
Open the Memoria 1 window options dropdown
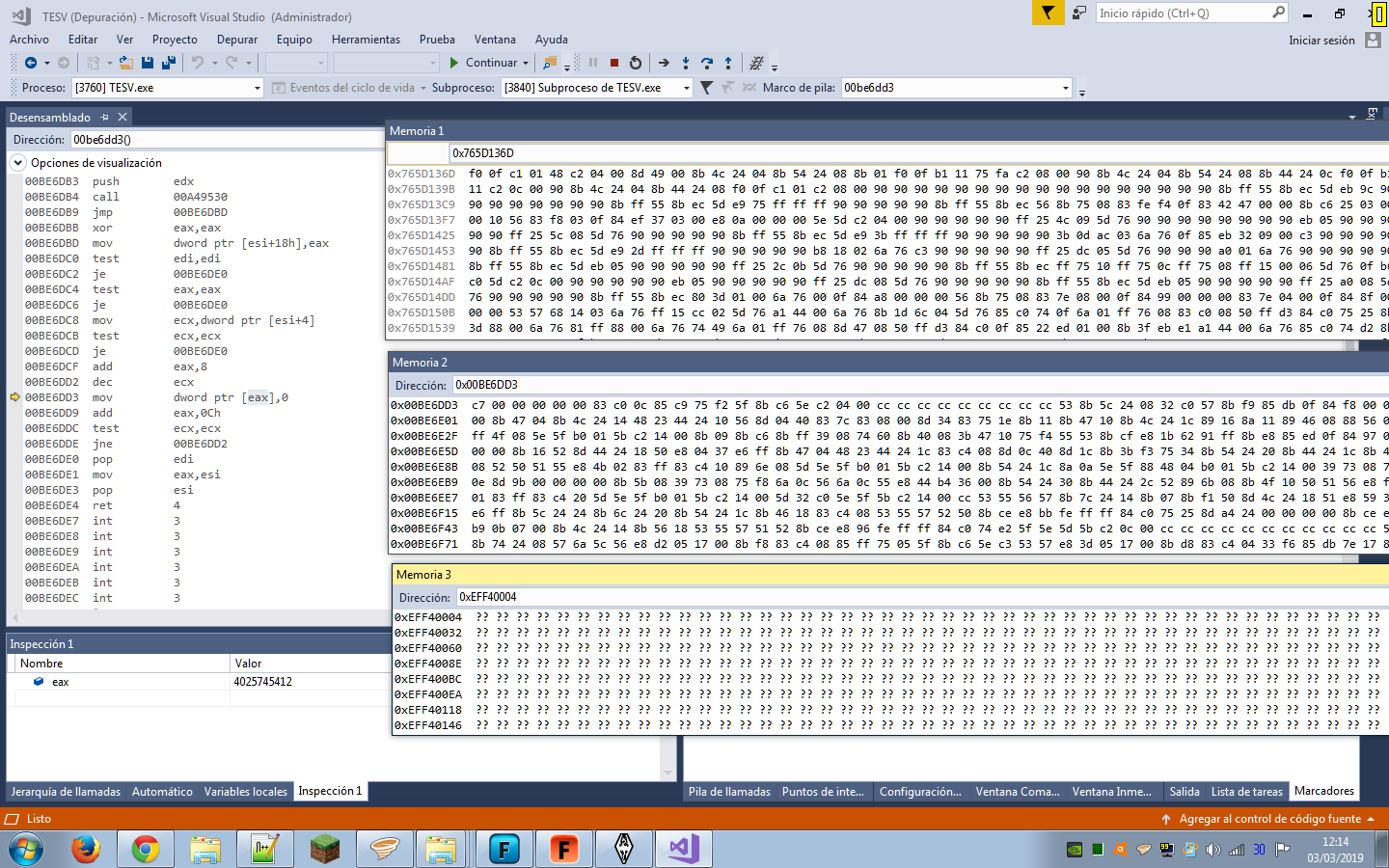1352,116
